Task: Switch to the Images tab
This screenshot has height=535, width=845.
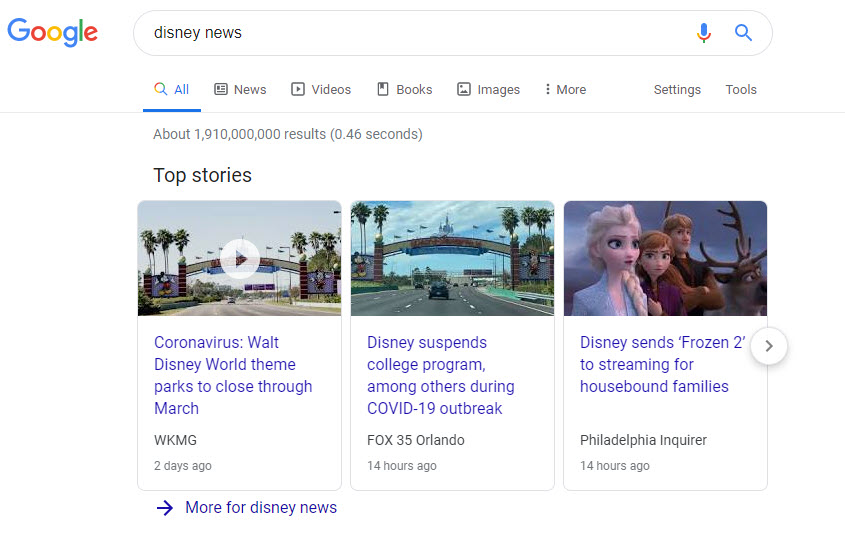Action: [x=488, y=89]
